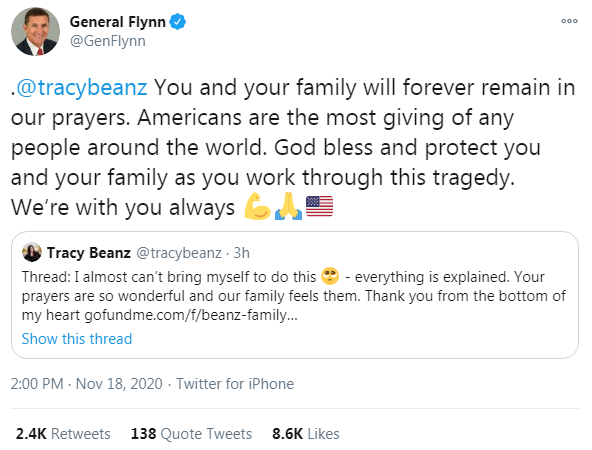Click the 3h timestamp on quoted tweet
This screenshot has height=450, width=592.
tap(242, 253)
